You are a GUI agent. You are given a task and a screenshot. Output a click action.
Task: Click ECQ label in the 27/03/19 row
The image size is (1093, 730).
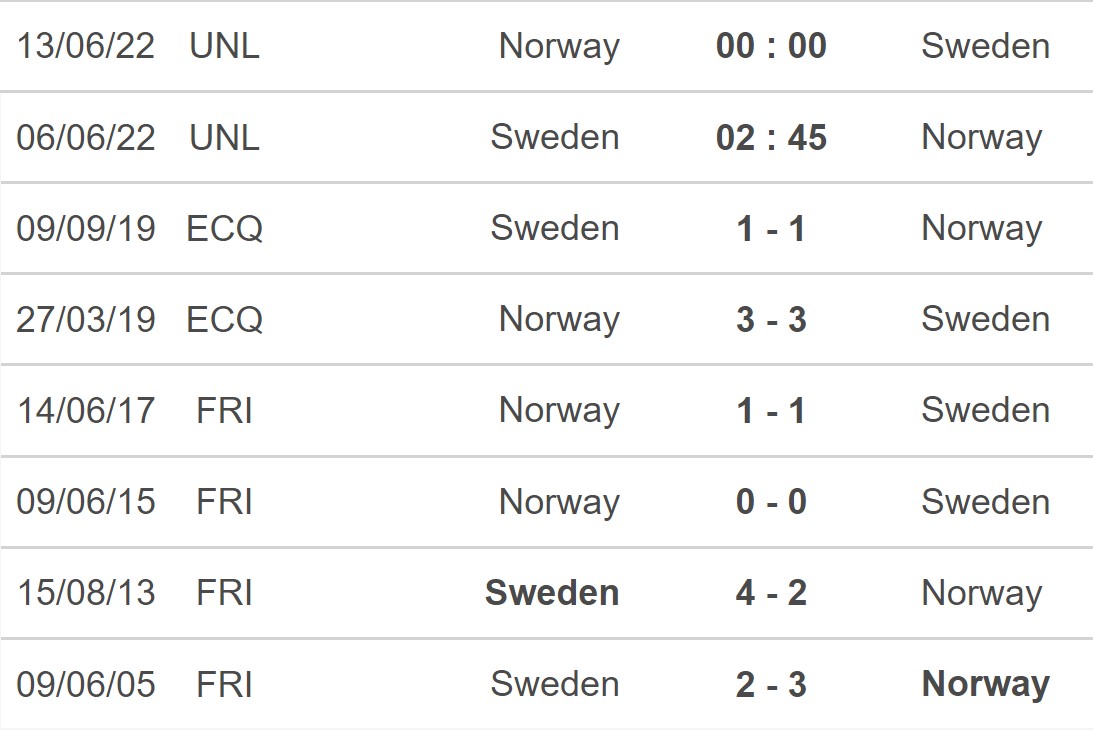point(224,319)
